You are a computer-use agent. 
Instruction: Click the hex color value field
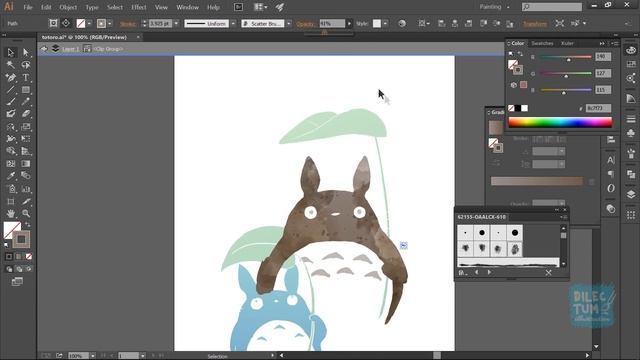click(x=598, y=108)
